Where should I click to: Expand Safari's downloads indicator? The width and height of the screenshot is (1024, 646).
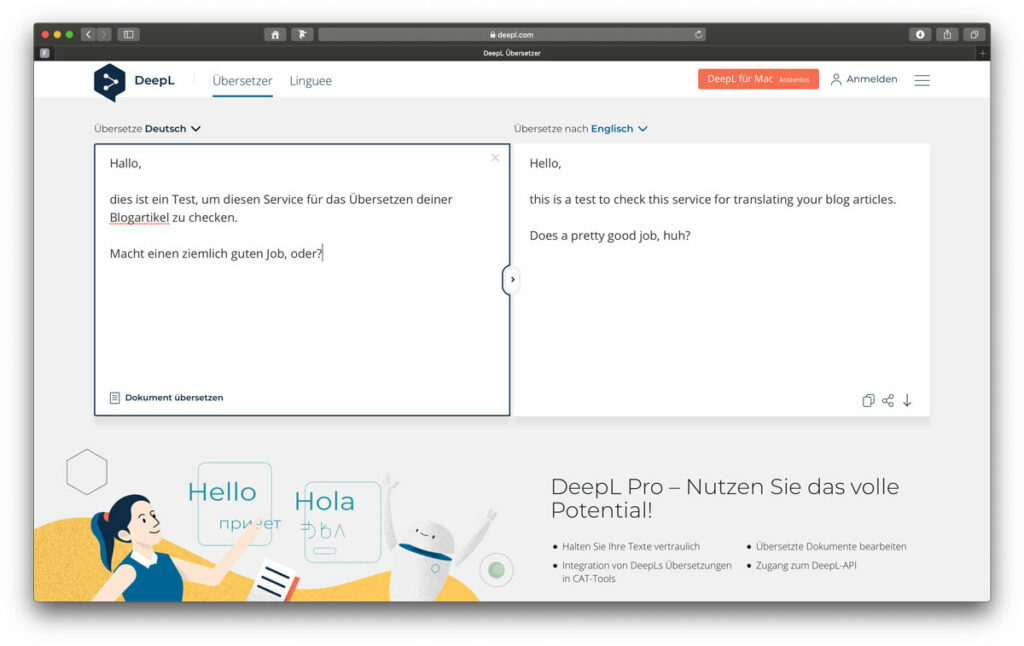click(x=919, y=33)
